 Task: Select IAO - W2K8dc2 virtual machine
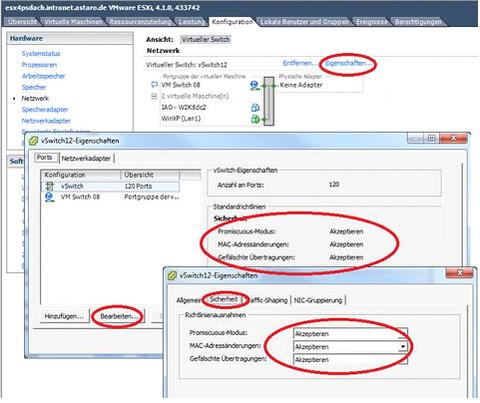click(x=184, y=107)
